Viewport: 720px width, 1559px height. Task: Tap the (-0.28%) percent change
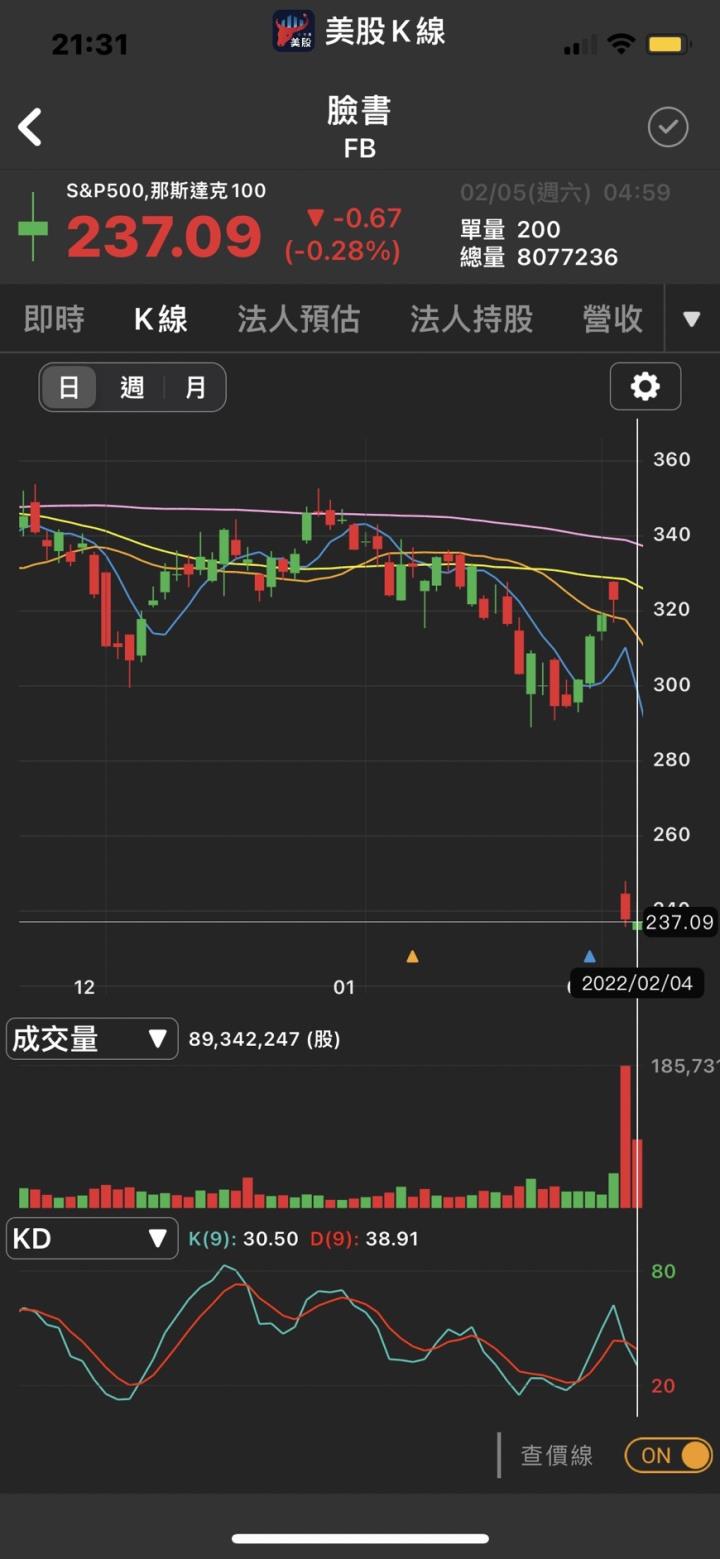click(343, 251)
